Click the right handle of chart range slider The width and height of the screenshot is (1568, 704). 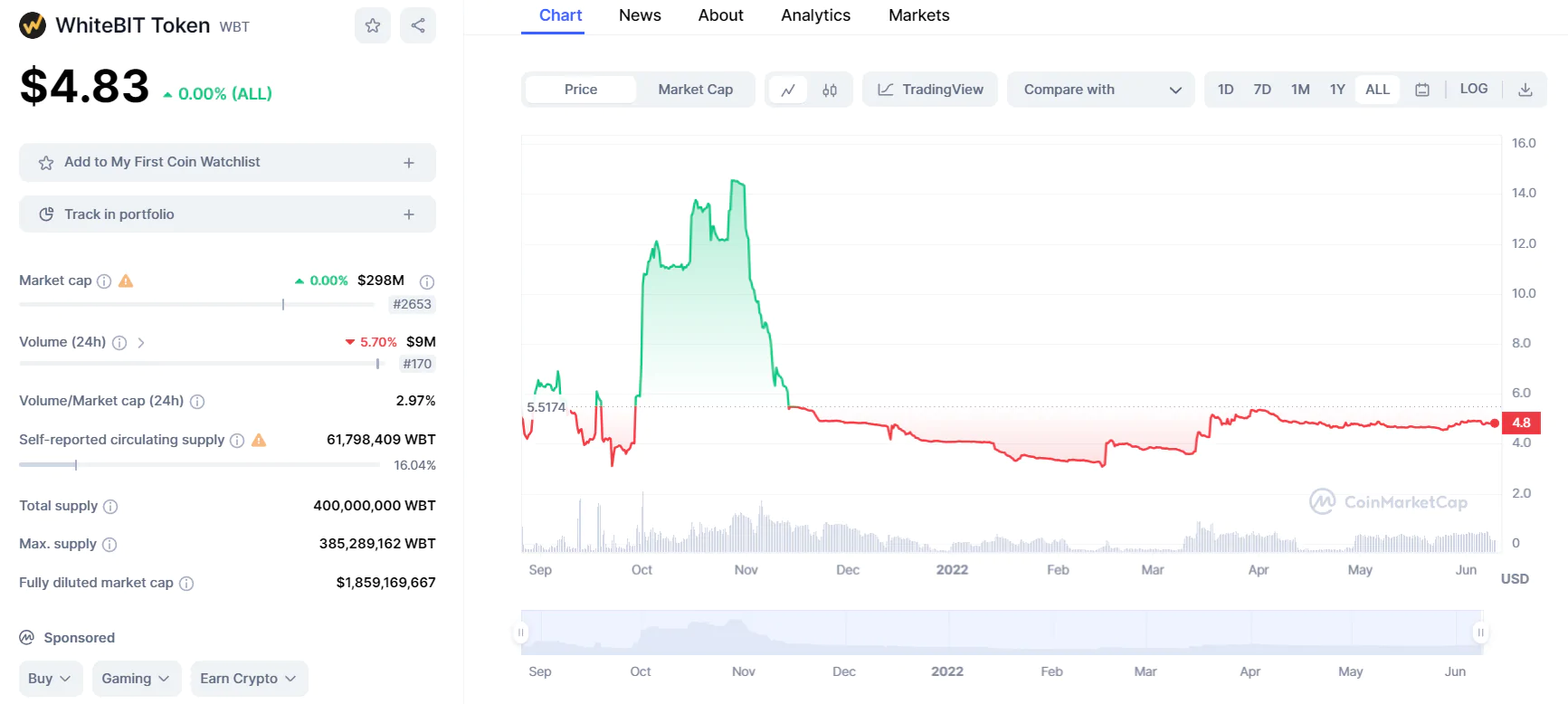[x=1480, y=633]
